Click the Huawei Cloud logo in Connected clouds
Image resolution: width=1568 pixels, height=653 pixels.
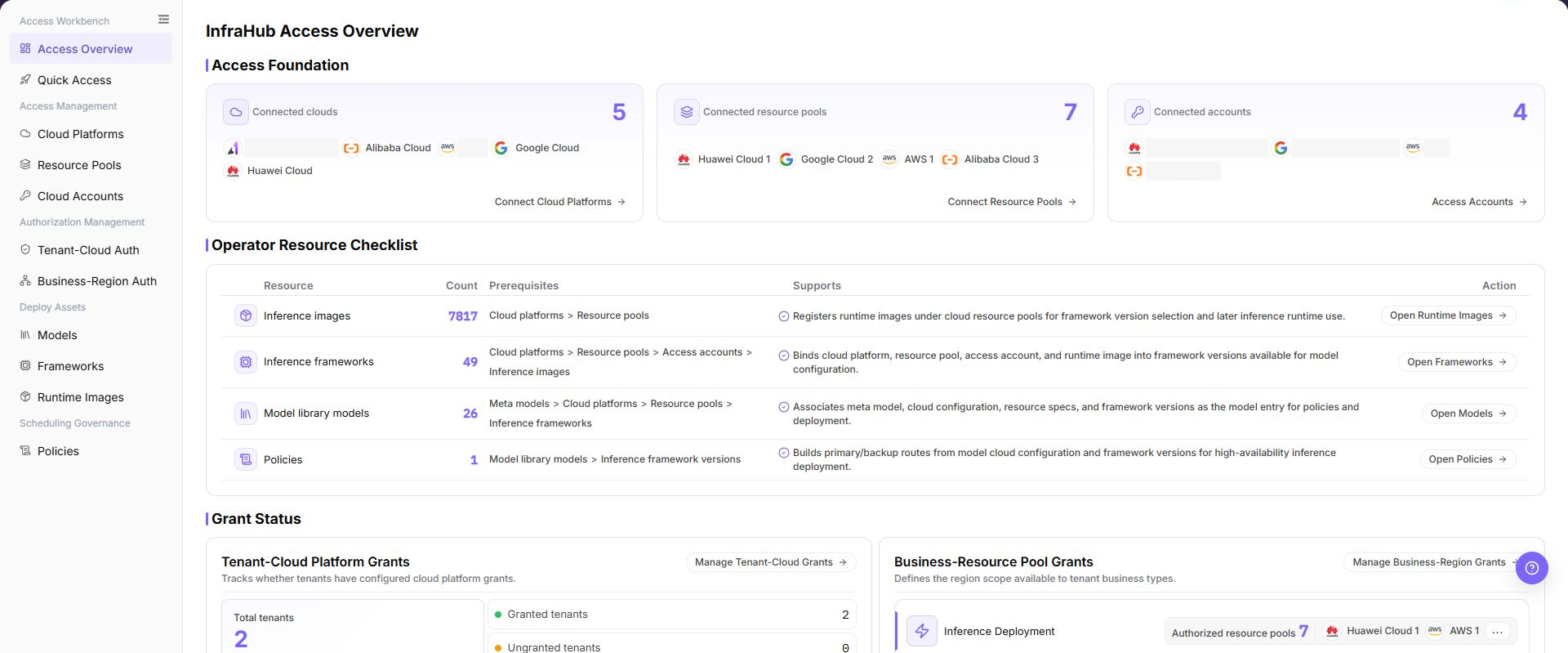tap(233, 171)
